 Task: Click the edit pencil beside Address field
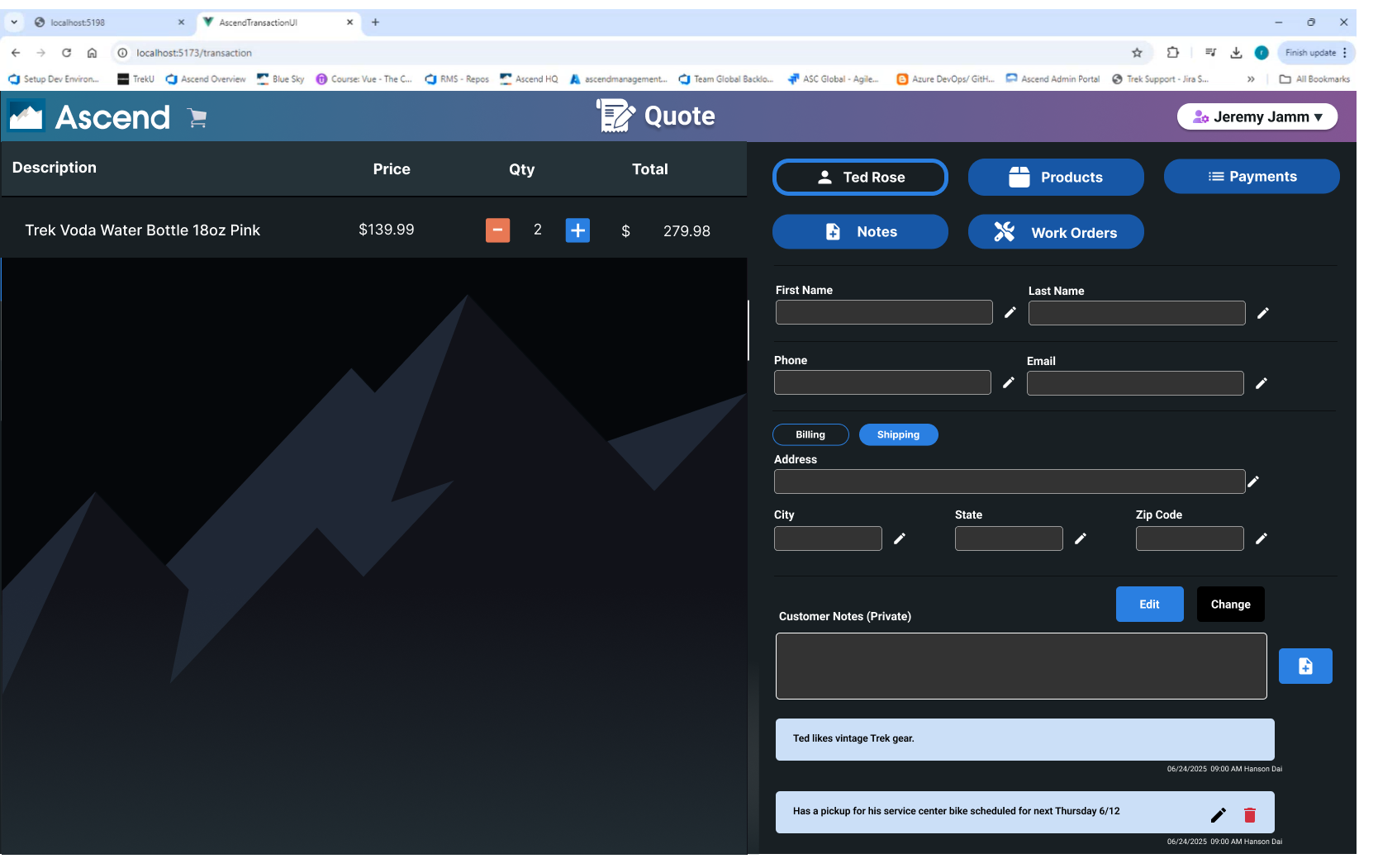pos(1252,481)
